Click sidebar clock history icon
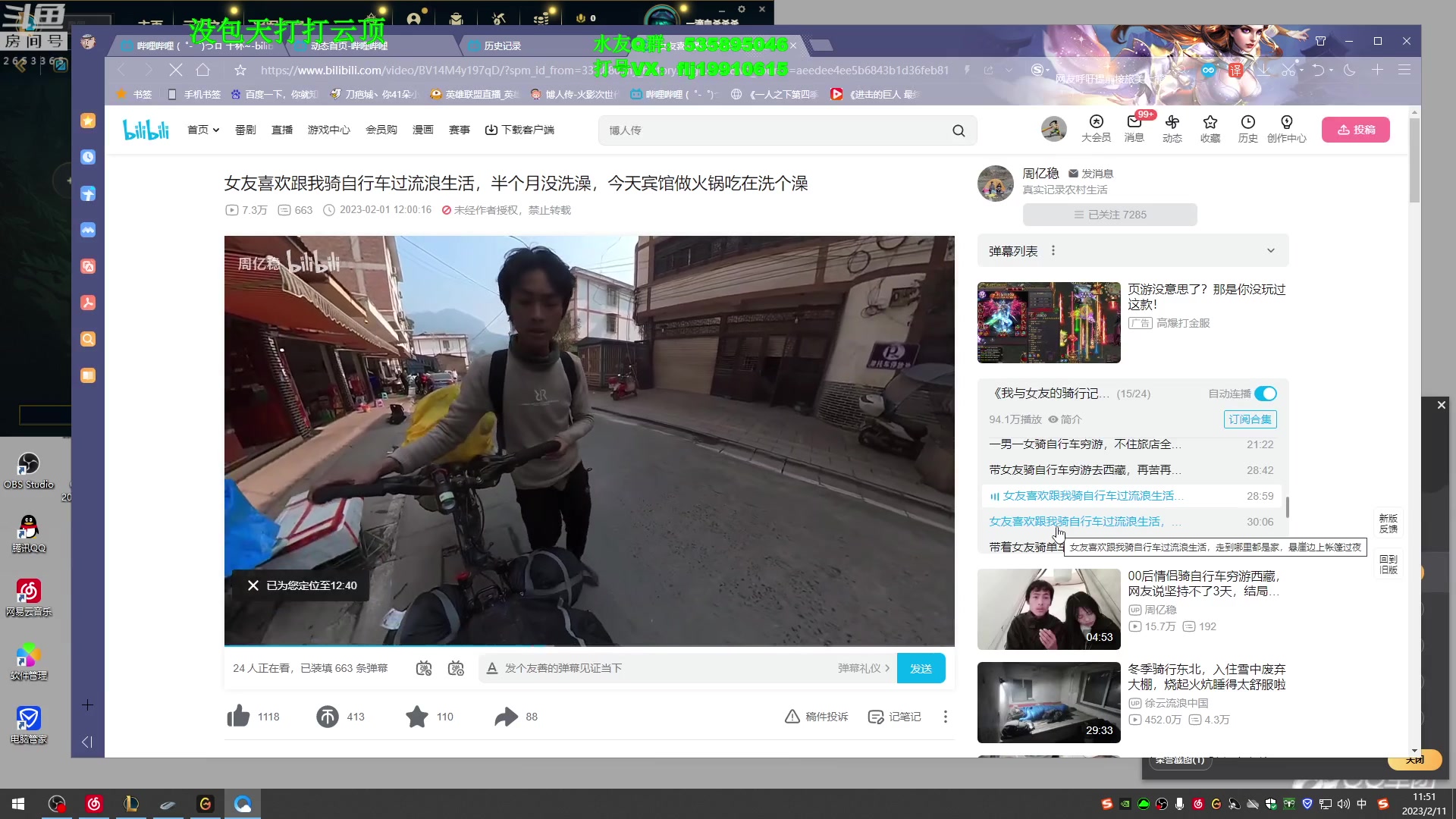 [x=88, y=157]
